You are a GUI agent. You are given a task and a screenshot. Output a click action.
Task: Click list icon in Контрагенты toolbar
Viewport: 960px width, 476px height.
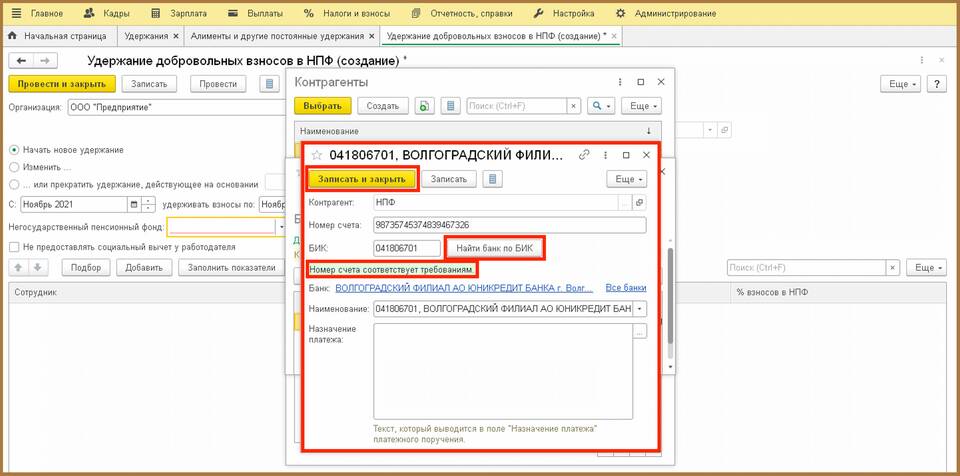pyautogui.click(x=451, y=106)
